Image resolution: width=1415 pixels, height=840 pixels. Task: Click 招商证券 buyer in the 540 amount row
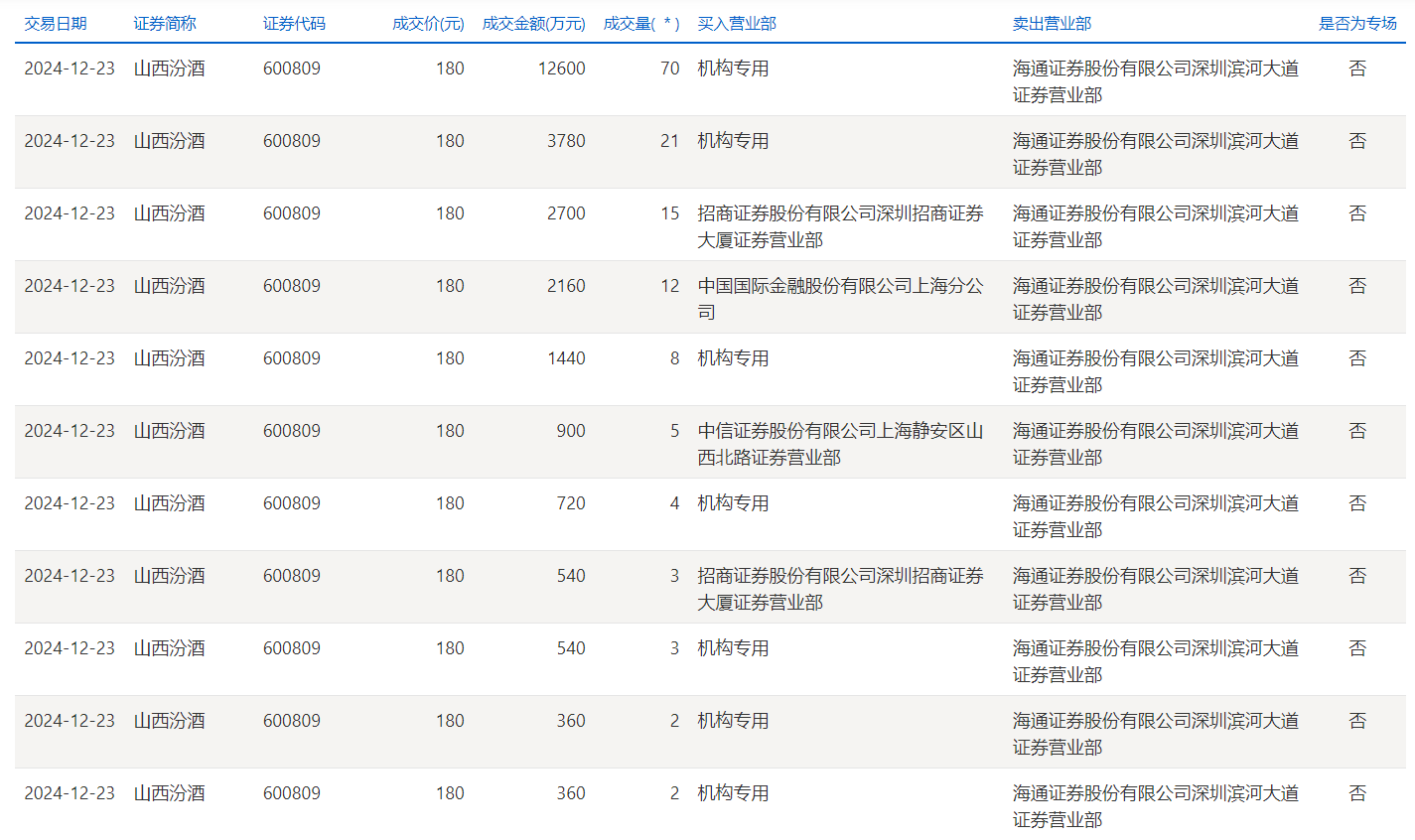(840, 589)
